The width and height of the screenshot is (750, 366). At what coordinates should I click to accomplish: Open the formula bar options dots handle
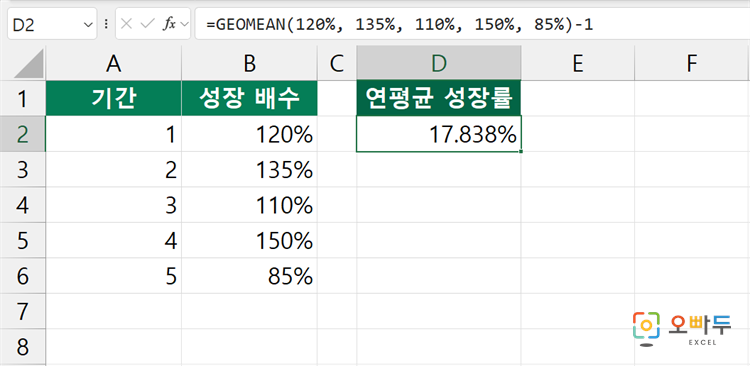[x=106, y=24]
